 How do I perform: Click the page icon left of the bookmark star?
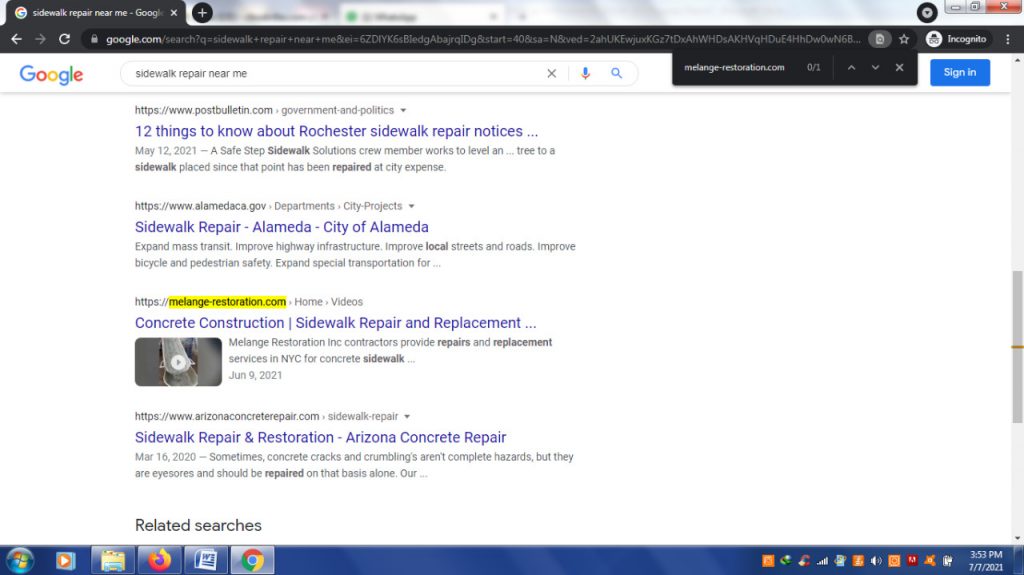tap(880, 39)
